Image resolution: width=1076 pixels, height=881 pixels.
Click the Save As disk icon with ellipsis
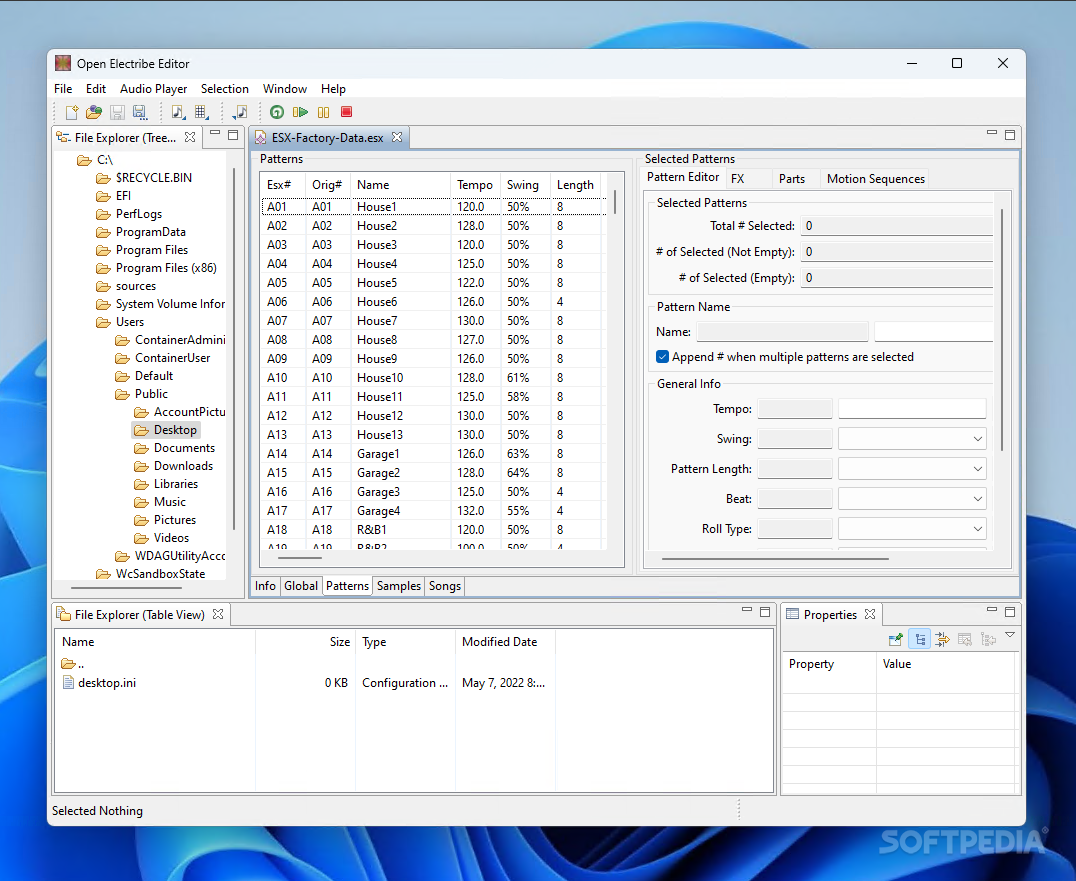click(x=140, y=112)
